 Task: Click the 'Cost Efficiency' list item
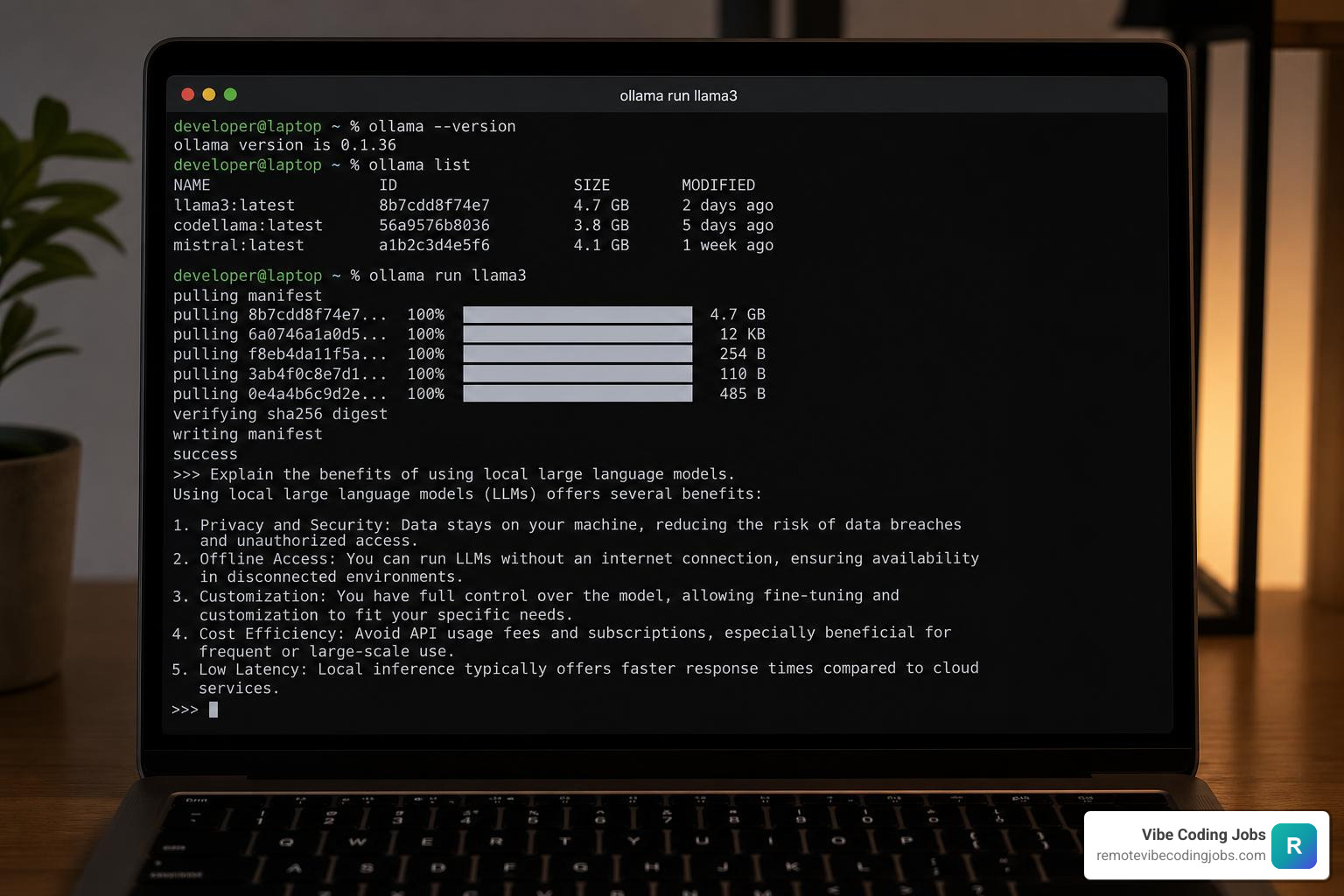(x=562, y=641)
